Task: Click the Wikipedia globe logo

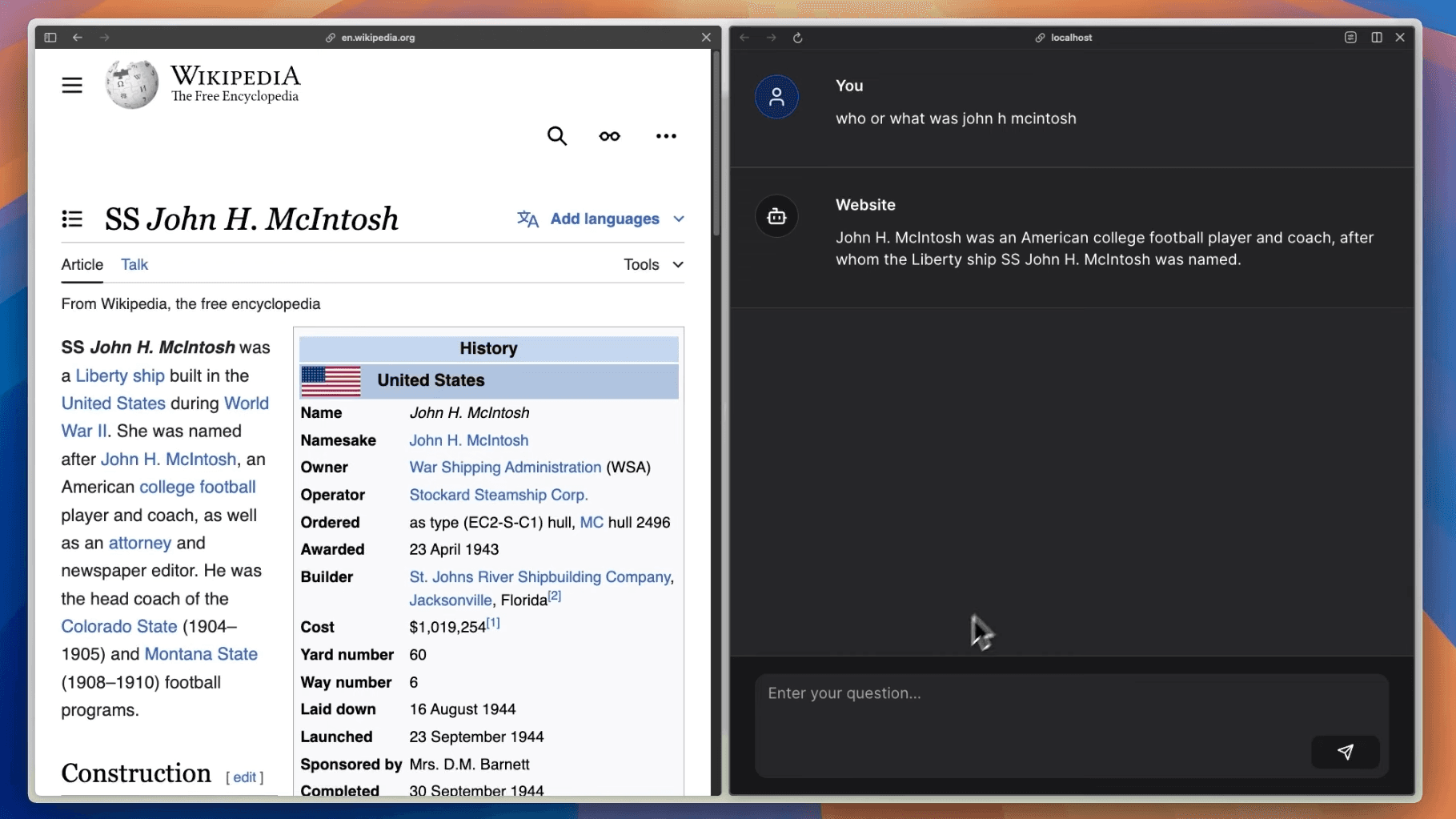Action: click(132, 84)
